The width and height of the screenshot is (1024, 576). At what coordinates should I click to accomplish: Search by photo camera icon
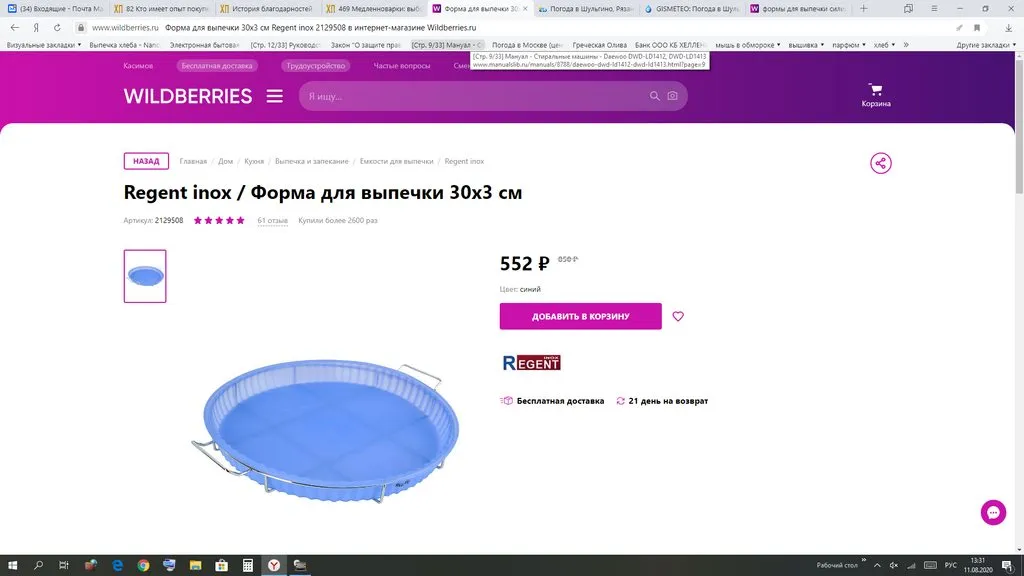[x=672, y=96]
